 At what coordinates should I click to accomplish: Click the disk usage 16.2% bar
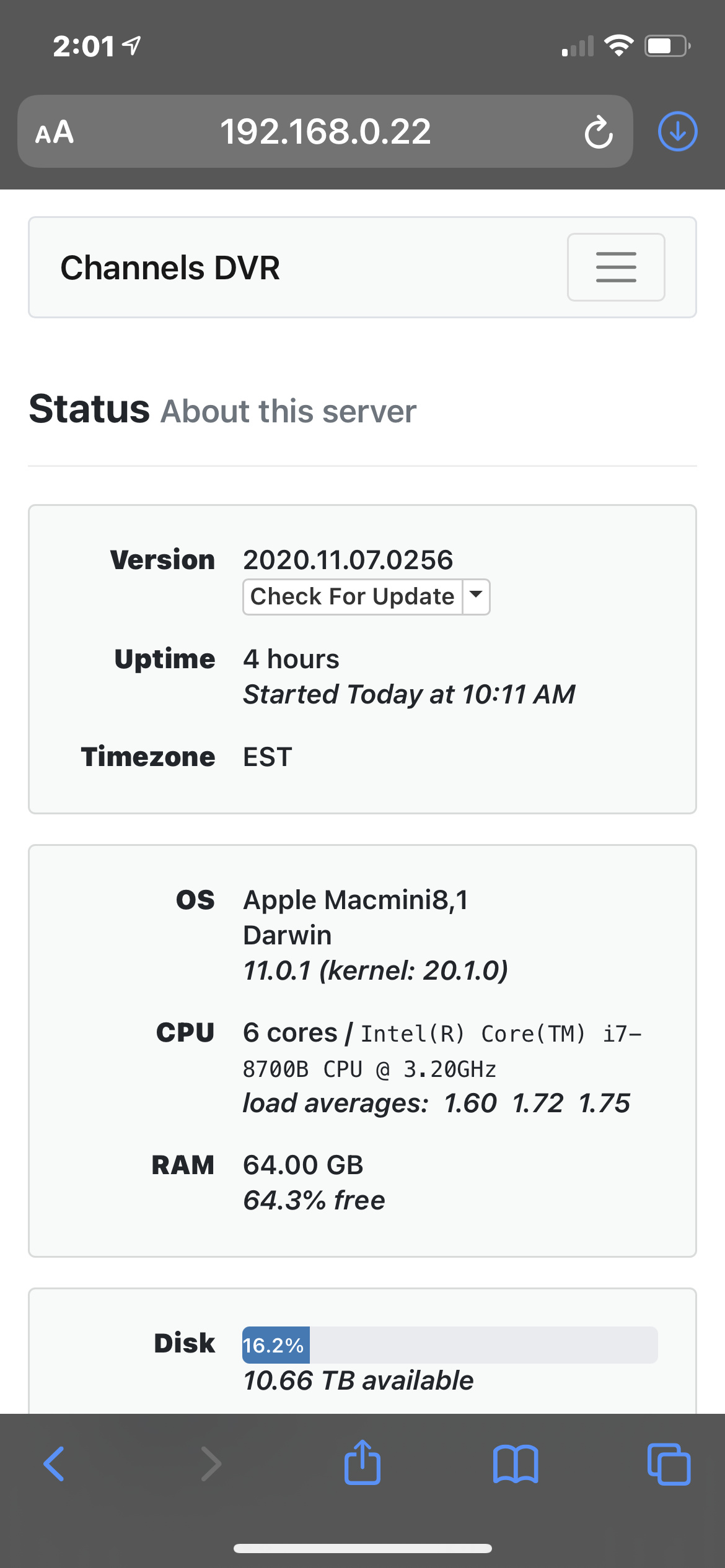click(x=450, y=1345)
